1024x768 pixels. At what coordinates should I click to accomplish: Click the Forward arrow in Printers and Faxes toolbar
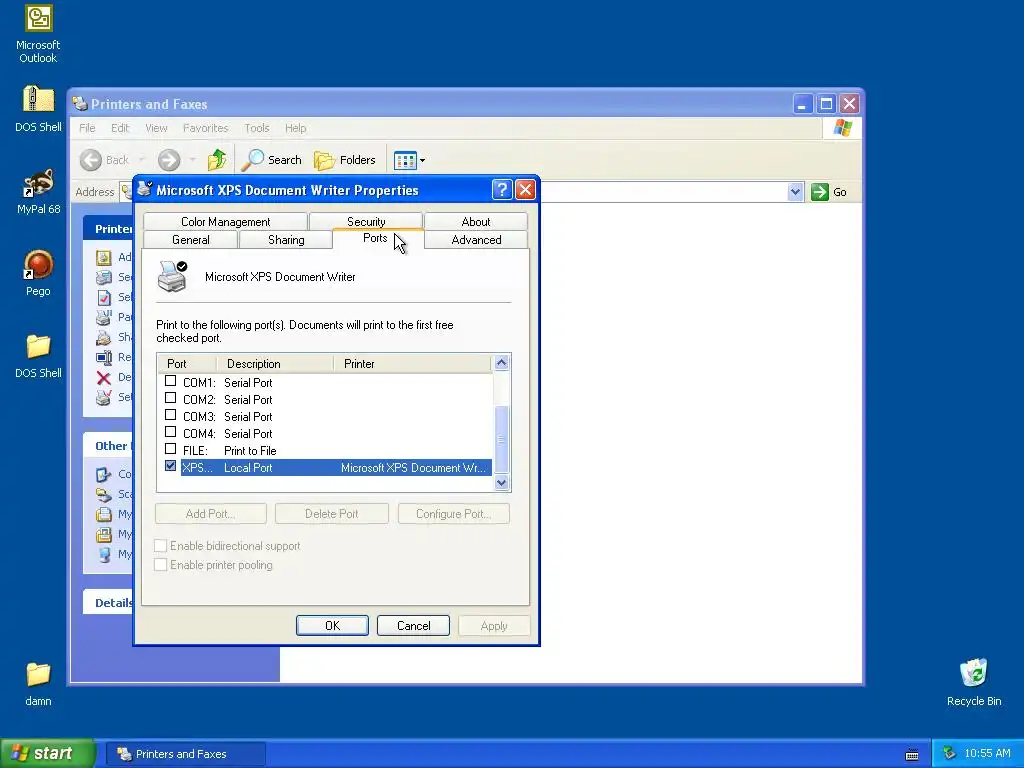point(168,160)
